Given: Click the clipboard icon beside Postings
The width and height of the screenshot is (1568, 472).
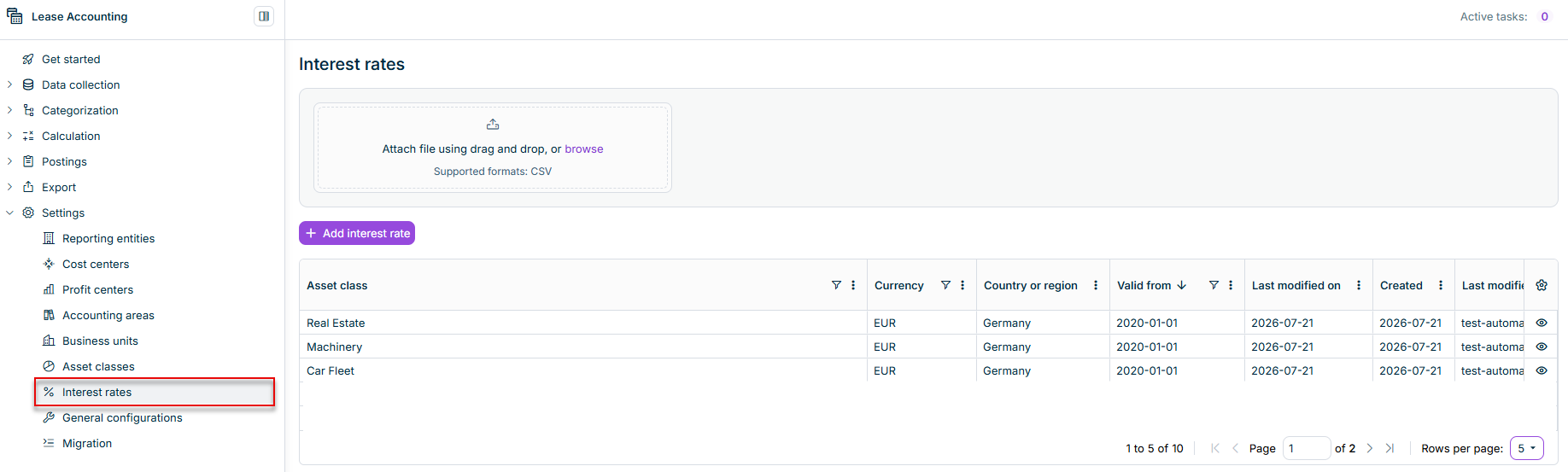Looking at the screenshot, I should point(28,161).
